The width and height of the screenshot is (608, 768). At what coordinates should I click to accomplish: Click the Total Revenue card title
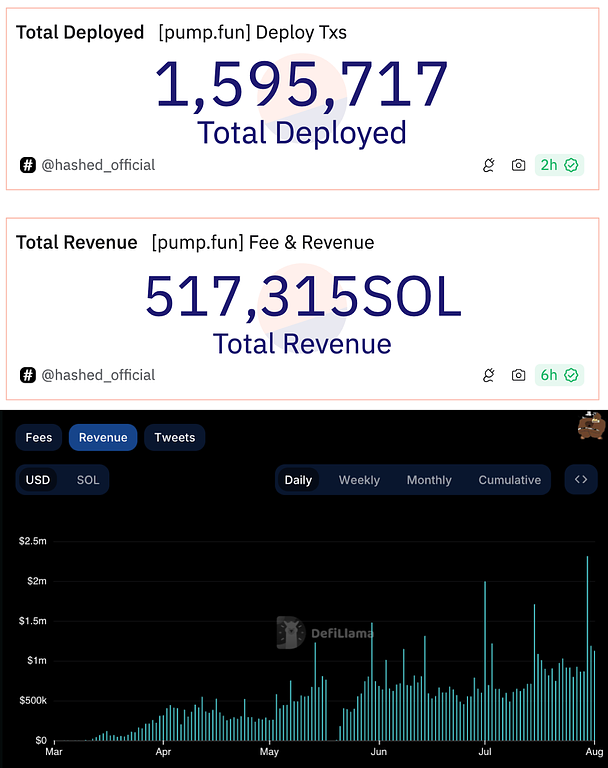tap(76, 242)
